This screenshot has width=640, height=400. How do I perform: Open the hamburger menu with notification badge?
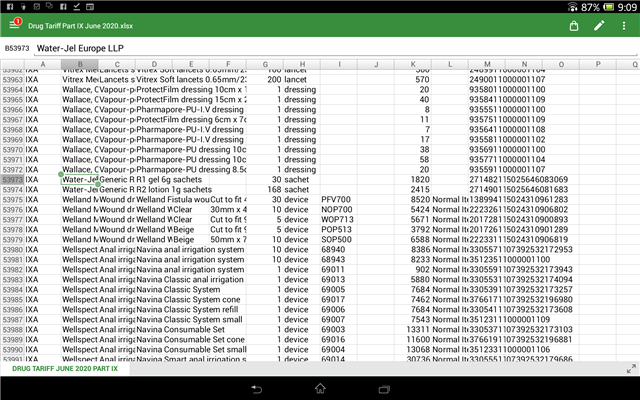point(15,25)
